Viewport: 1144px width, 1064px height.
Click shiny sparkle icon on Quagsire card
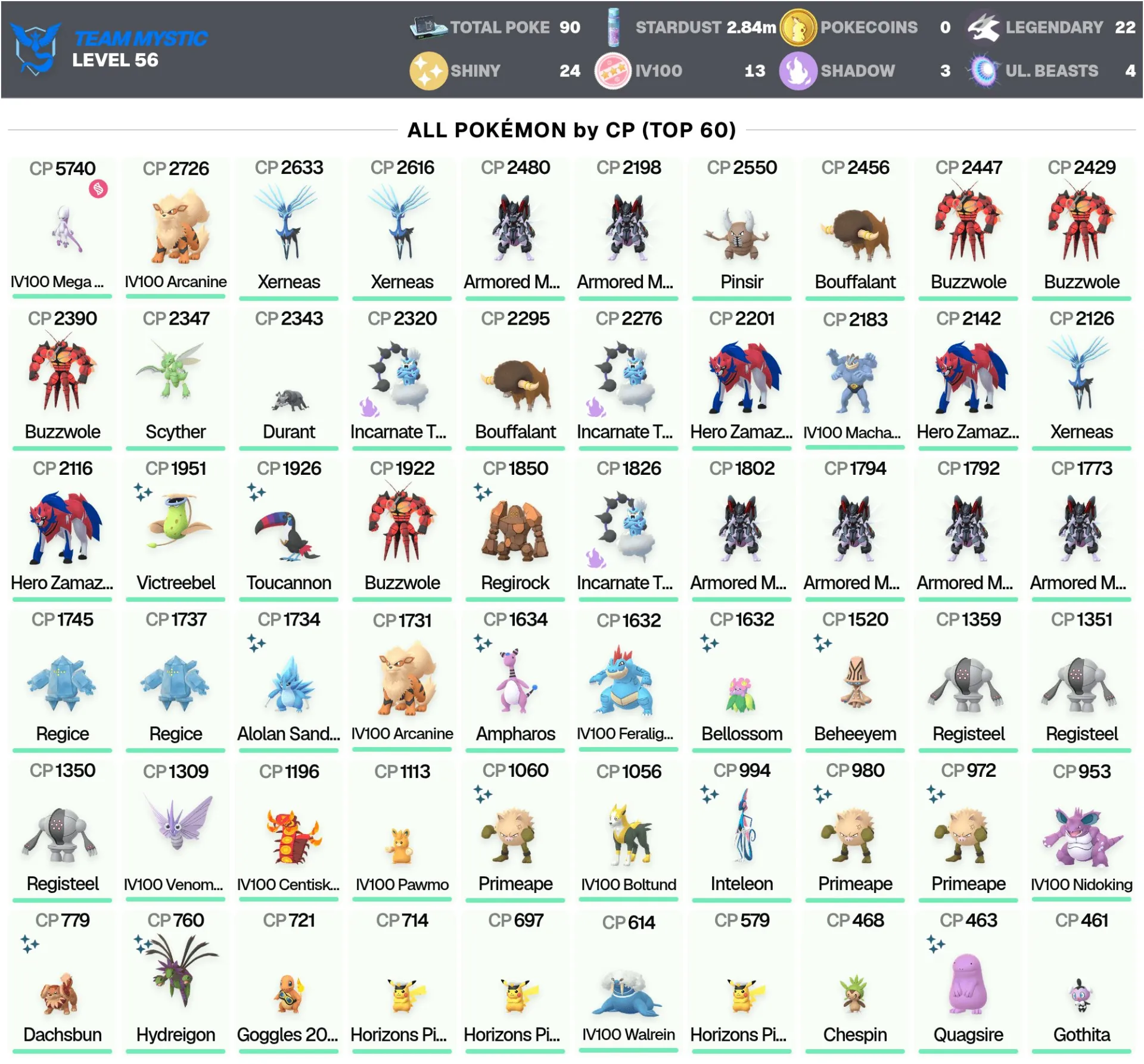click(935, 944)
